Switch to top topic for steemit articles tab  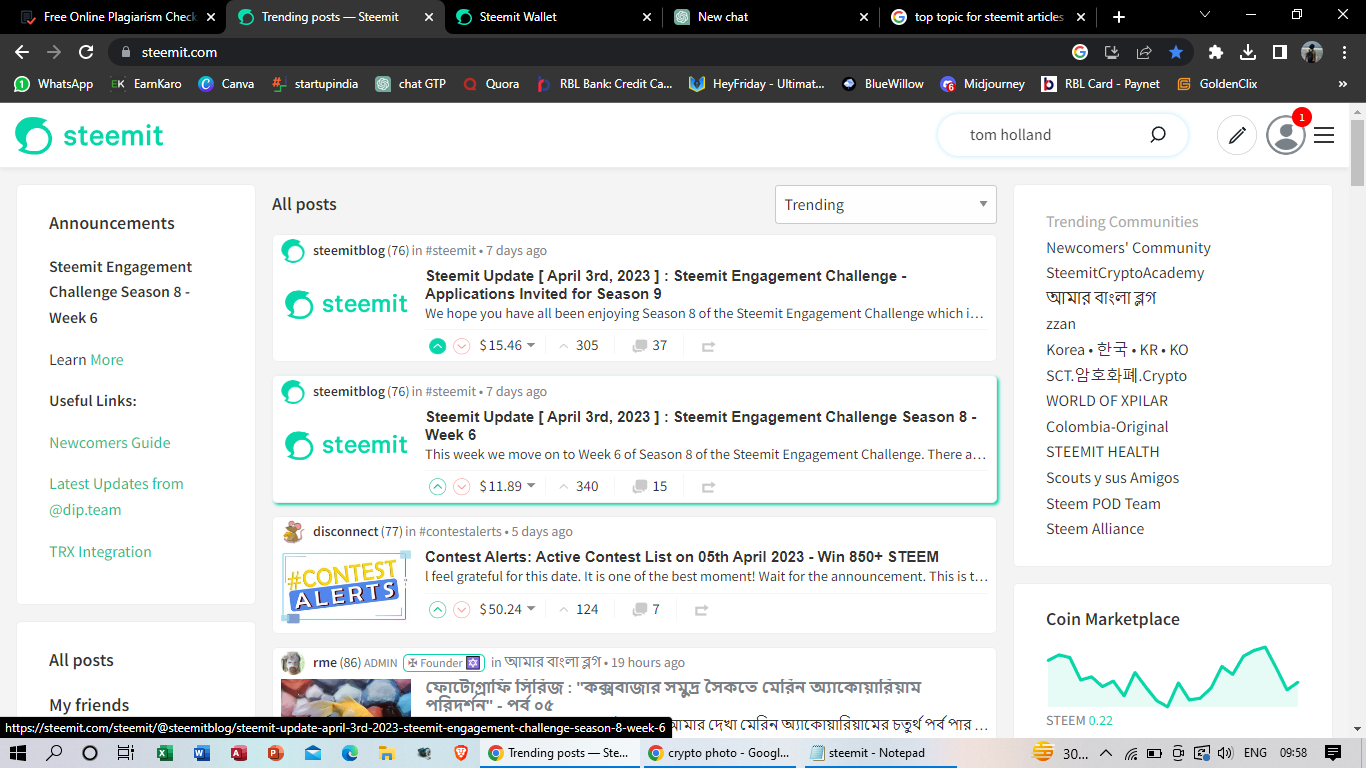click(989, 17)
